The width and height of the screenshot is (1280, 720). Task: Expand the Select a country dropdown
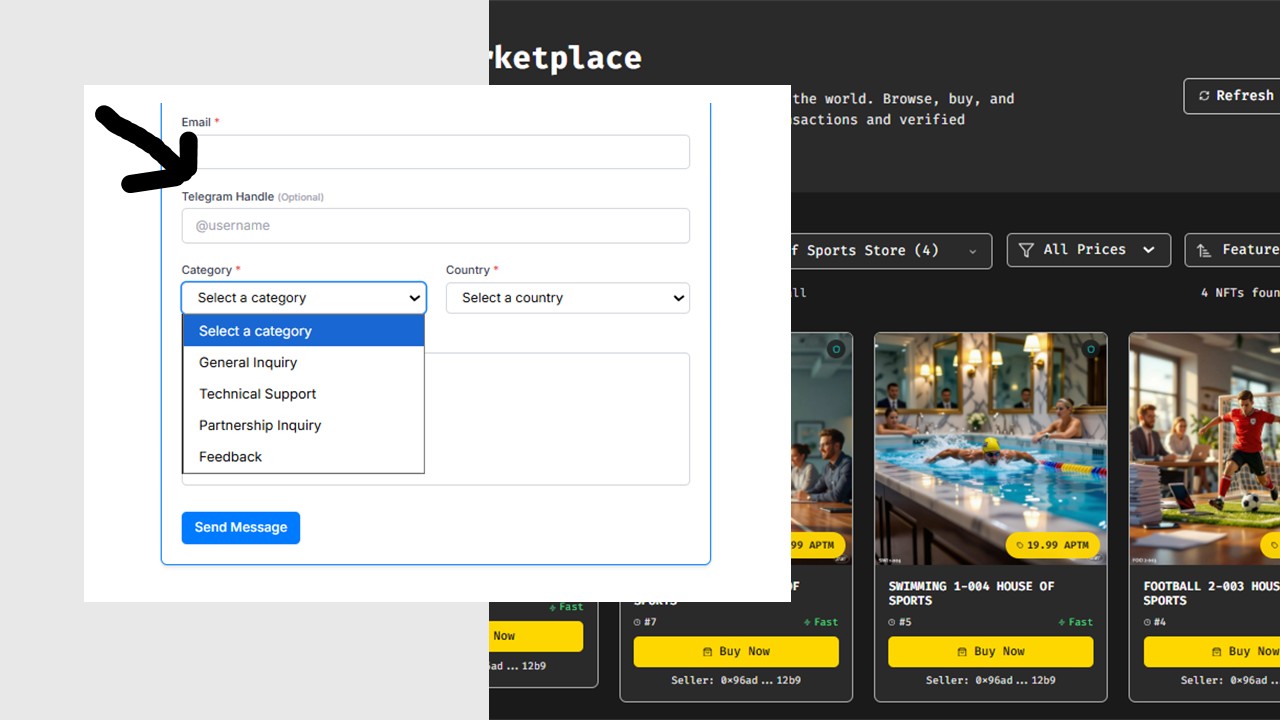coord(567,298)
